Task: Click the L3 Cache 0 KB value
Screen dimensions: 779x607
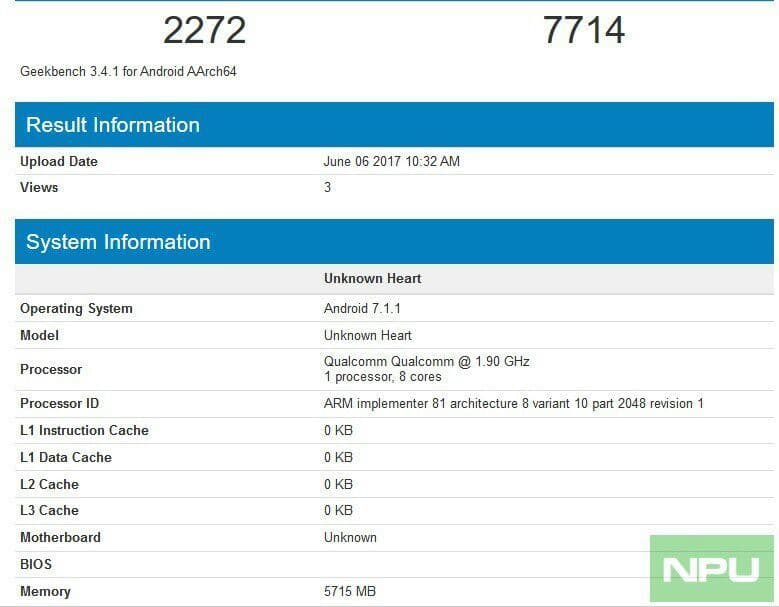Action: click(338, 511)
